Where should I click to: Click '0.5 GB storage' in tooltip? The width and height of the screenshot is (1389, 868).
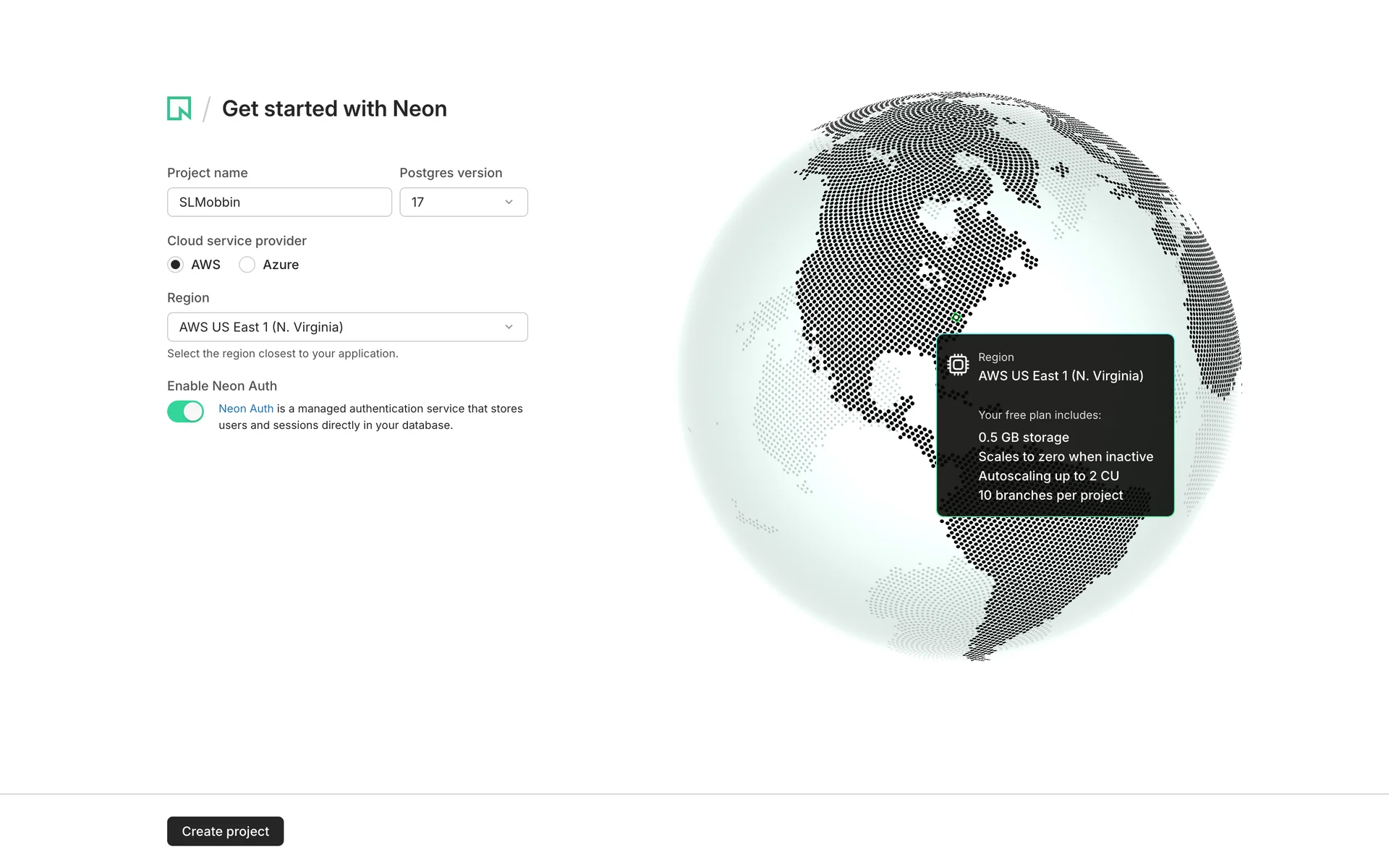[x=1024, y=438]
